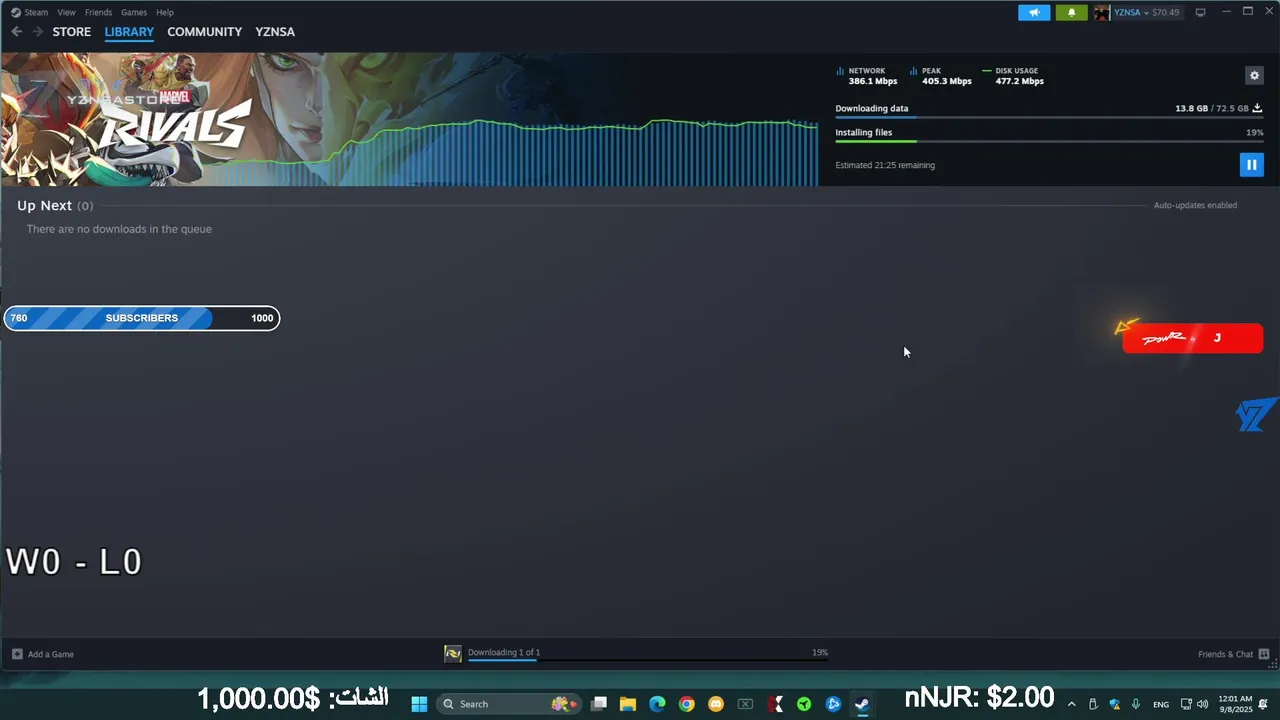Click the Up Next heading
This screenshot has height=720, width=1280.
44,205
